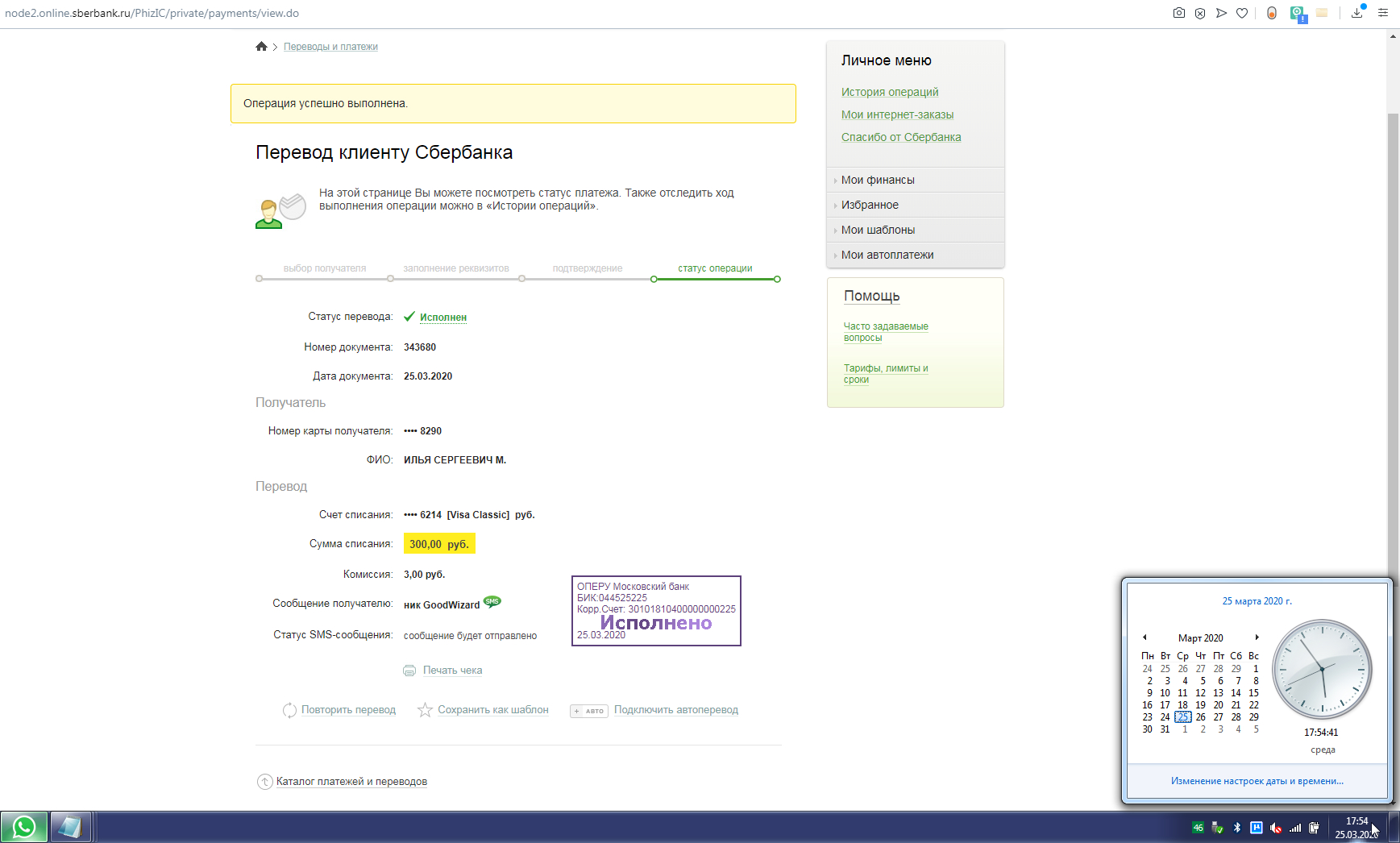
Task: Click the send arrow icon in address bar
Action: [x=1221, y=13]
